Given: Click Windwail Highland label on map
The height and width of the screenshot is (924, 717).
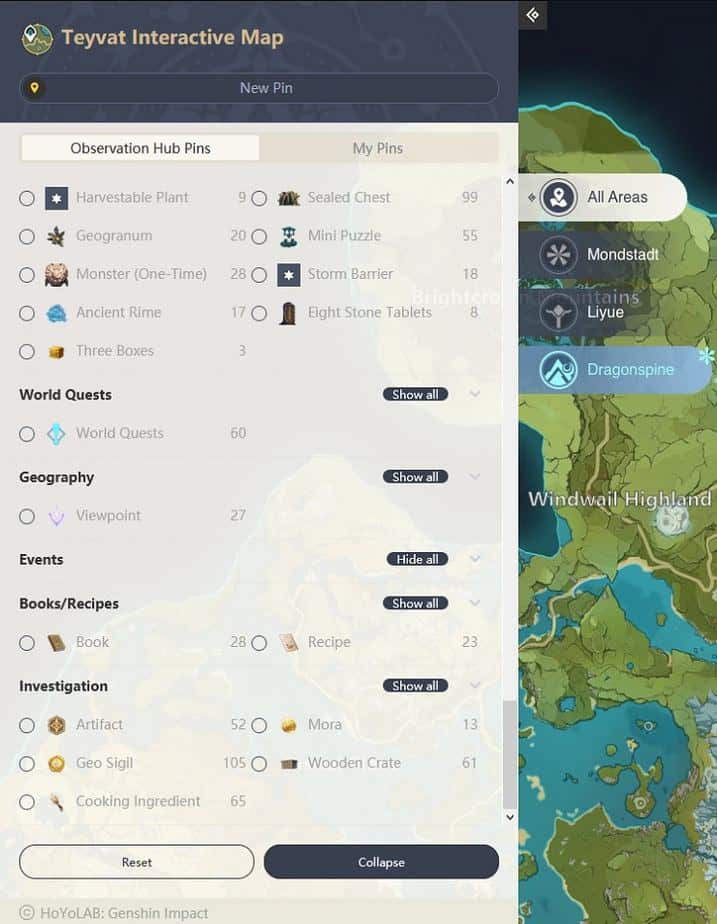Looking at the screenshot, I should click(x=620, y=499).
